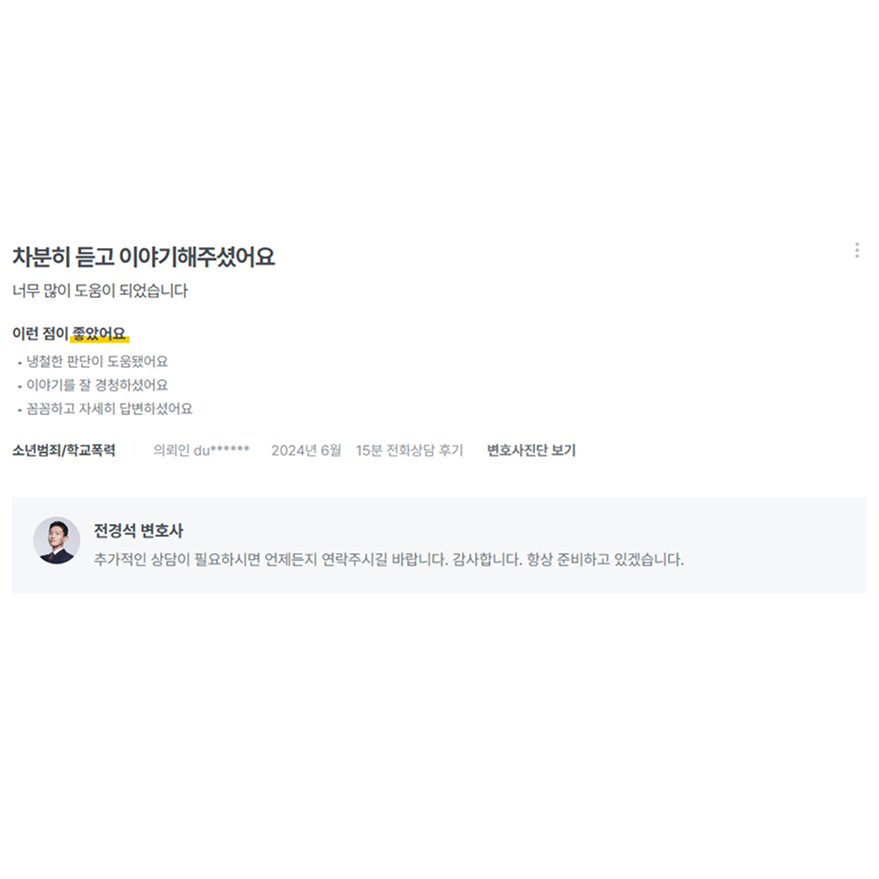Click the masked client ID du******
This screenshot has width=879, height=879.
(x=221, y=450)
